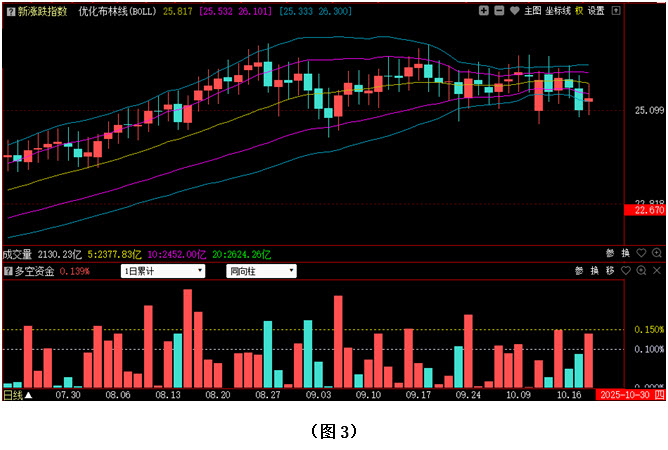Screen dimensions: 668x450
Task: Click the plus zoom-in icon in main chart
Action: pyautogui.click(x=484, y=11)
